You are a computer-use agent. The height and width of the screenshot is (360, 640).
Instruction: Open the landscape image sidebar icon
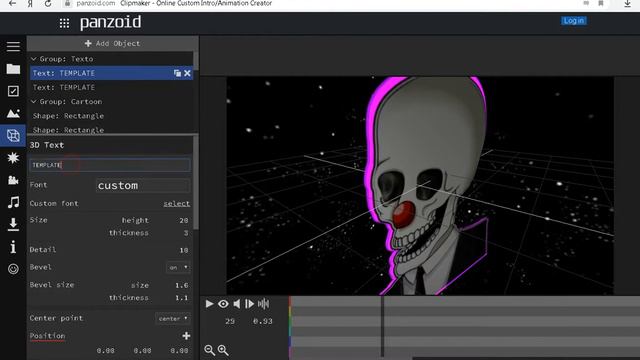13,113
